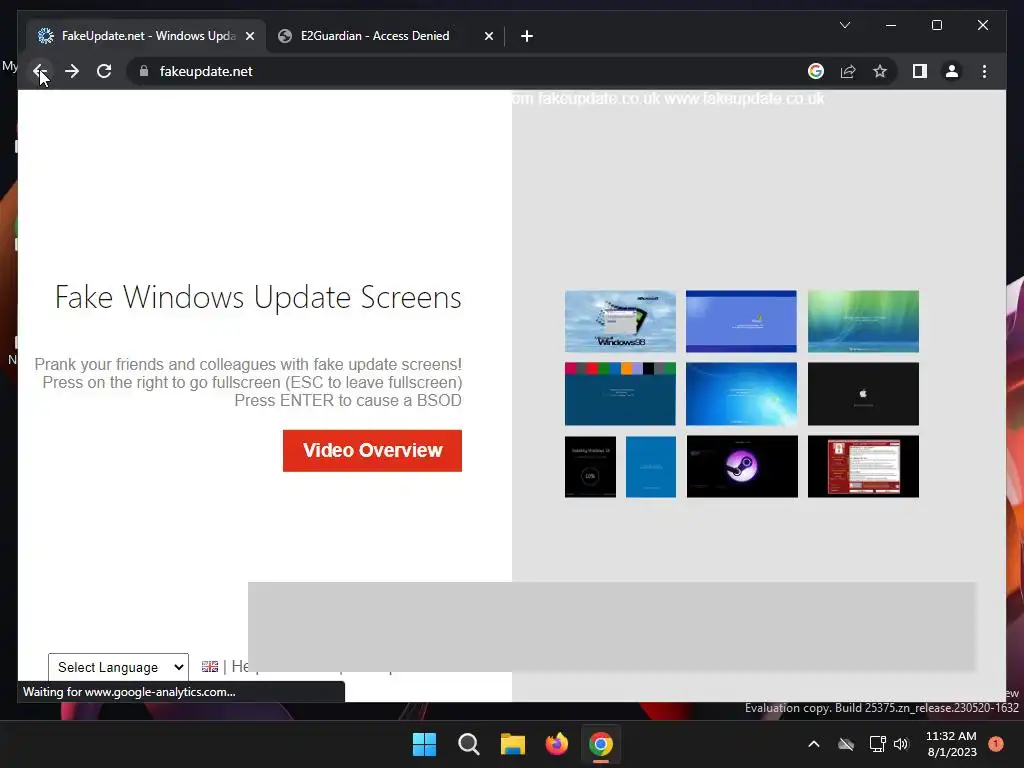Close the E2Guardian Access Denied tab

(x=488, y=36)
